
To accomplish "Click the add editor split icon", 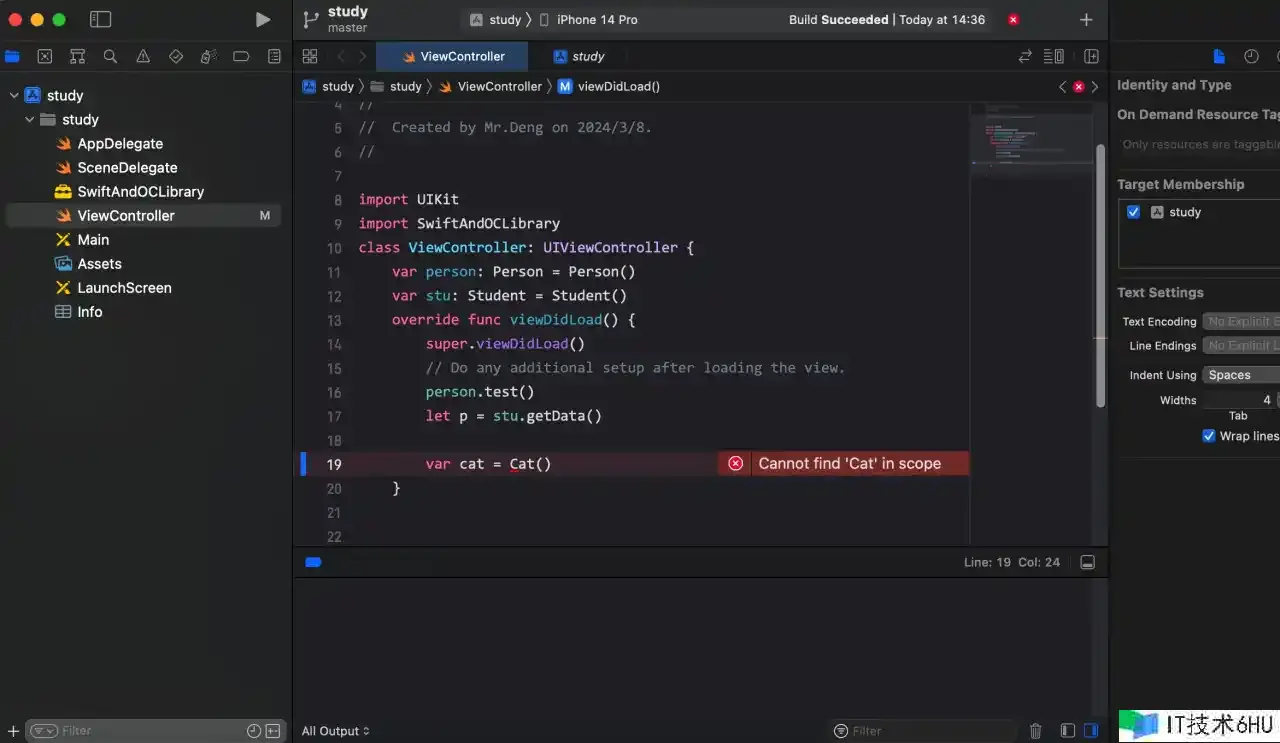I will pos(1091,57).
